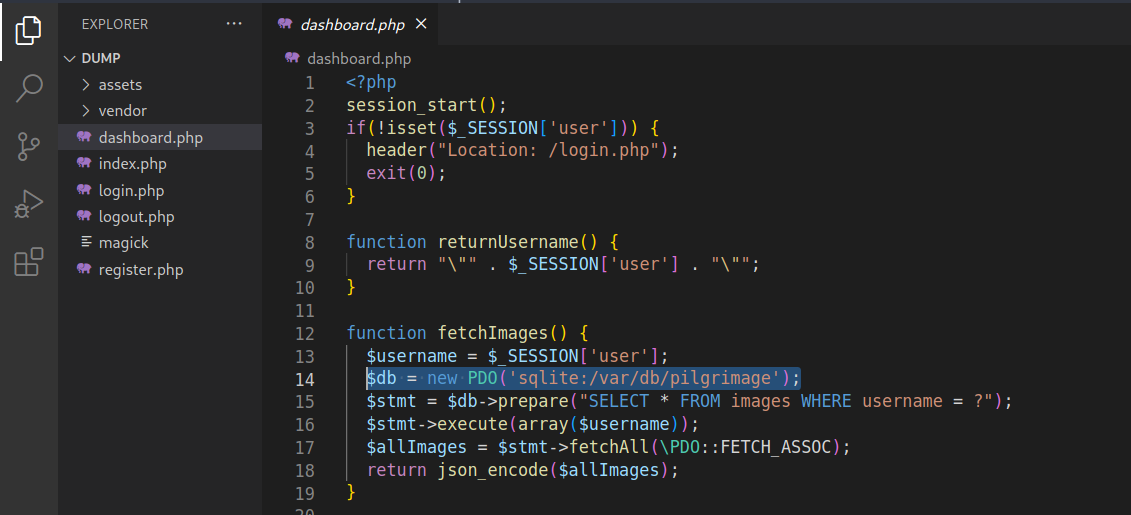This screenshot has width=1131, height=515.
Task: Click line number 14 in the gutter
Action: pos(305,379)
